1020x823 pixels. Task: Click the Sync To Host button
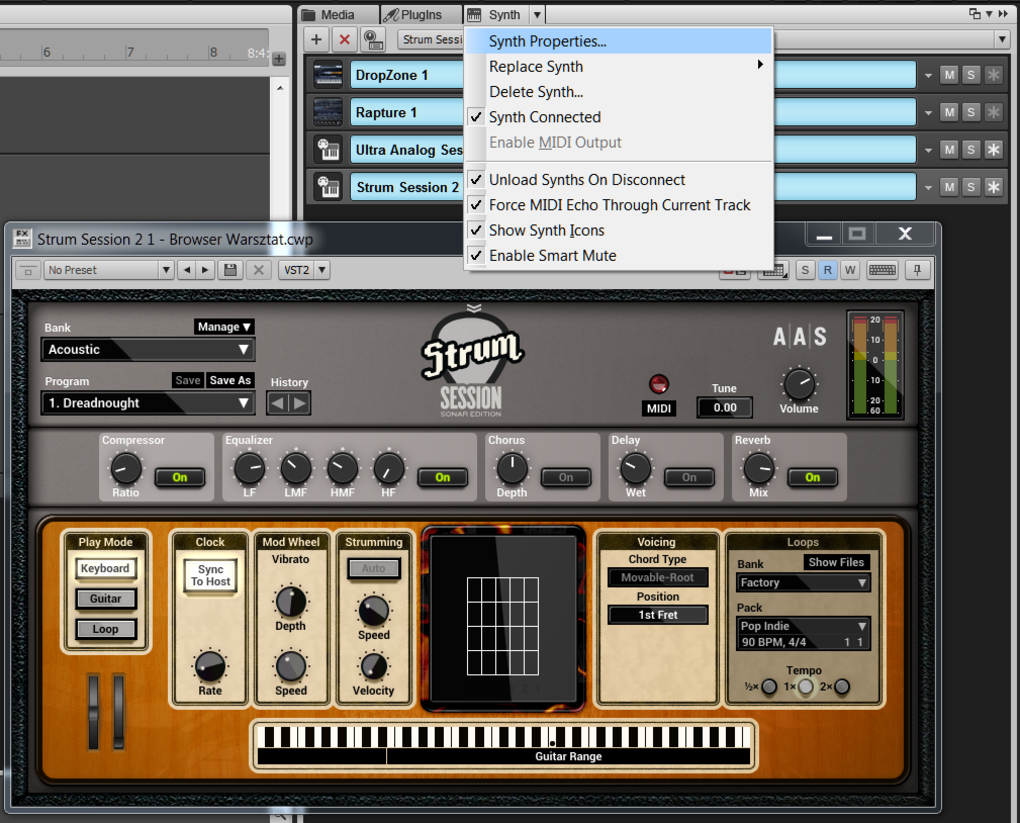click(x=211, y=576)
